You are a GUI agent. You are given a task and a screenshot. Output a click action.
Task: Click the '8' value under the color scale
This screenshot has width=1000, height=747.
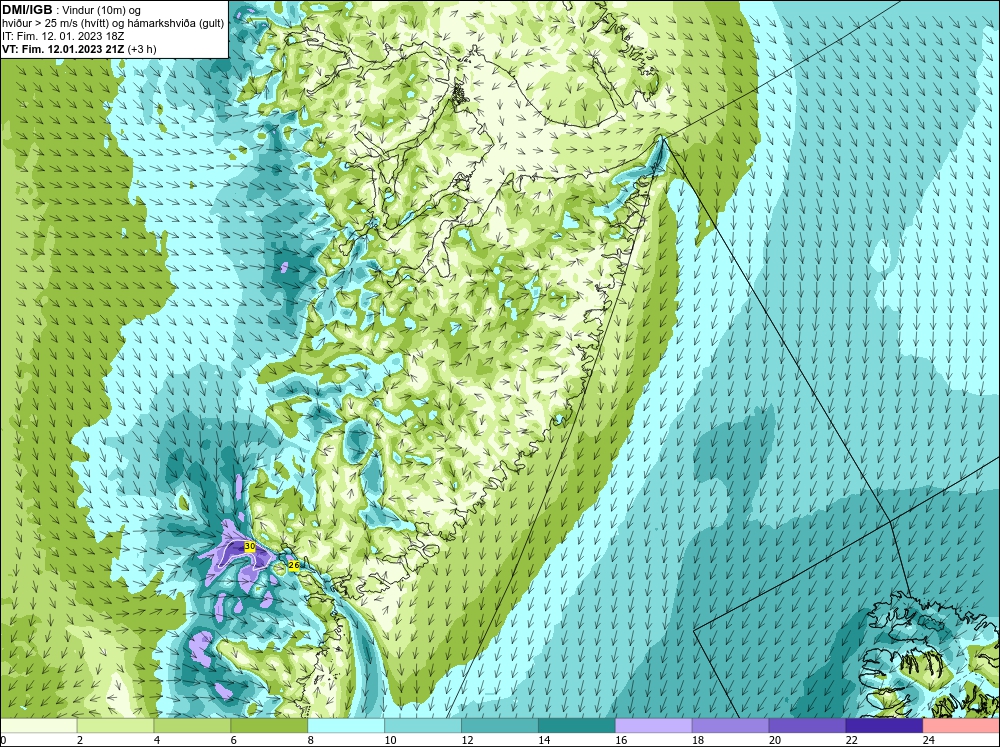(x=311, y=740)
